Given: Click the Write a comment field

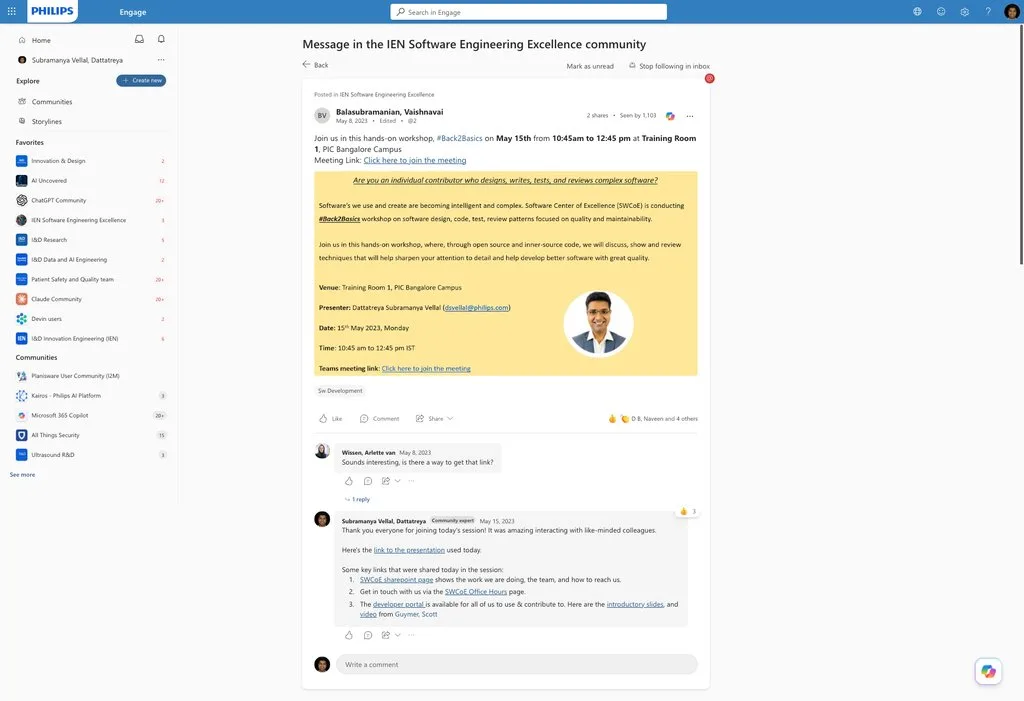Looking at the screenshot, I should pyautogui.click(x=517, y=664).
